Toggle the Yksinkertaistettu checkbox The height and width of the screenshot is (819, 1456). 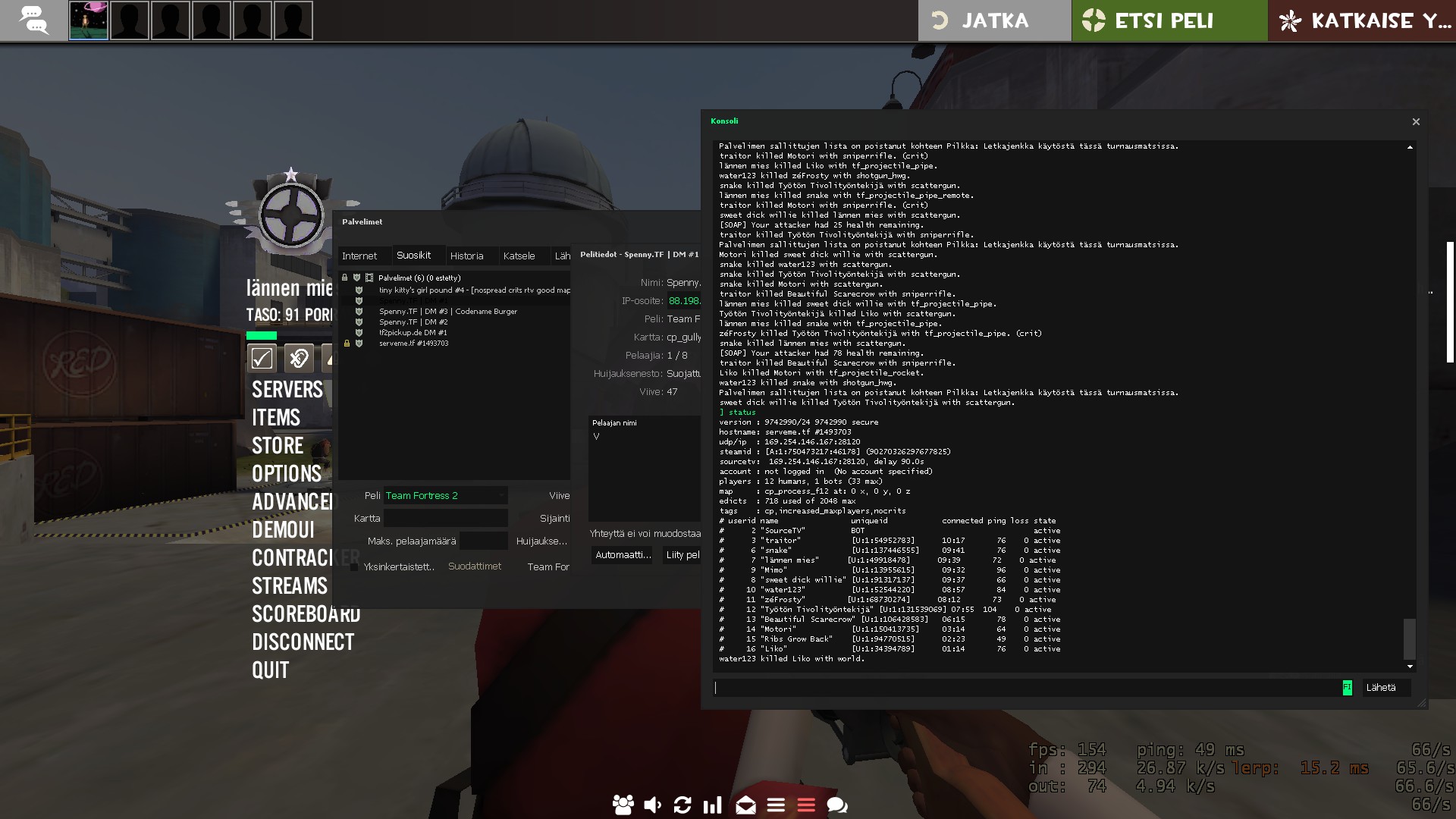point(353,567)
